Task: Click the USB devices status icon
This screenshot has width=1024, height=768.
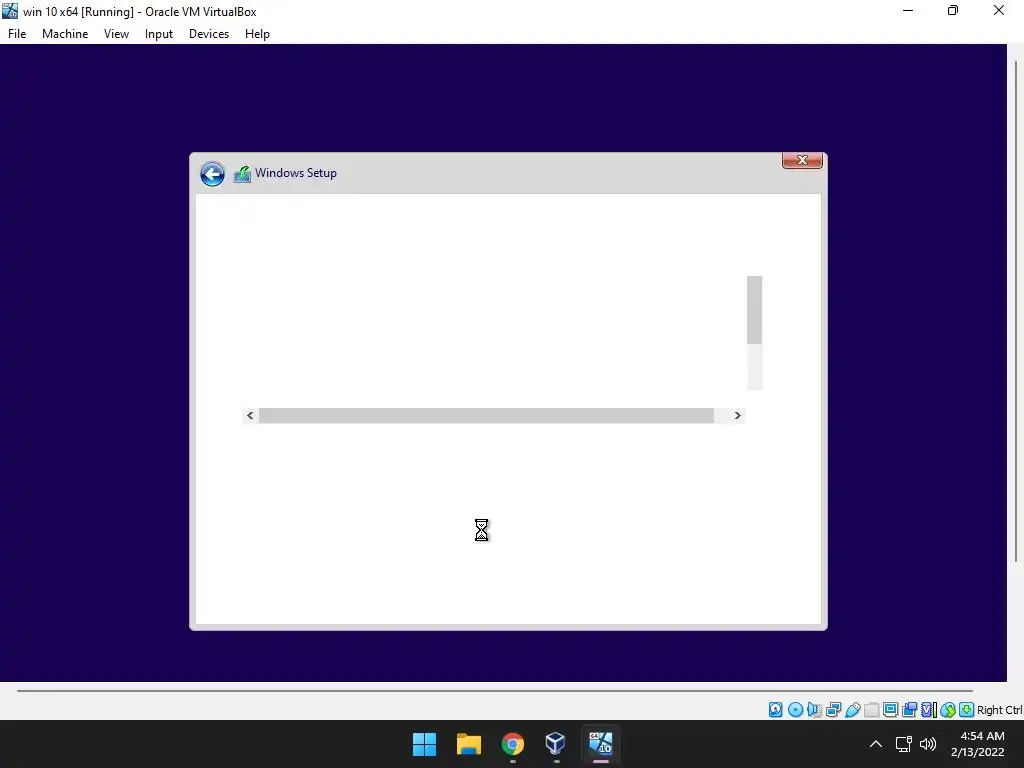Action: click(x=852, y=710)
